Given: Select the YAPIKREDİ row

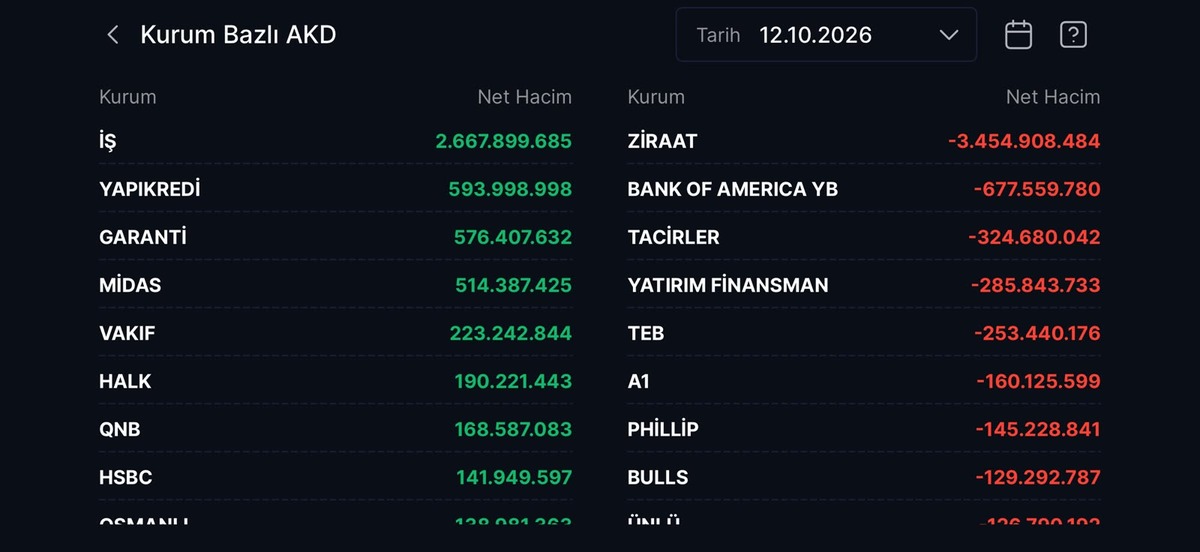Looking at the screenshot, I should pos(336,189).
